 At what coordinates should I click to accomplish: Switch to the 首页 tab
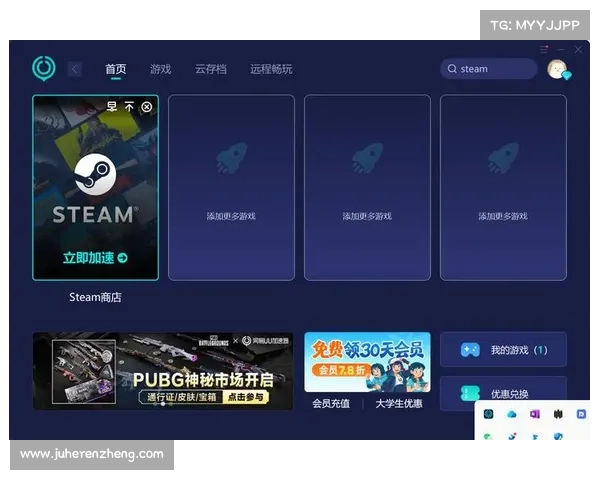116,69
